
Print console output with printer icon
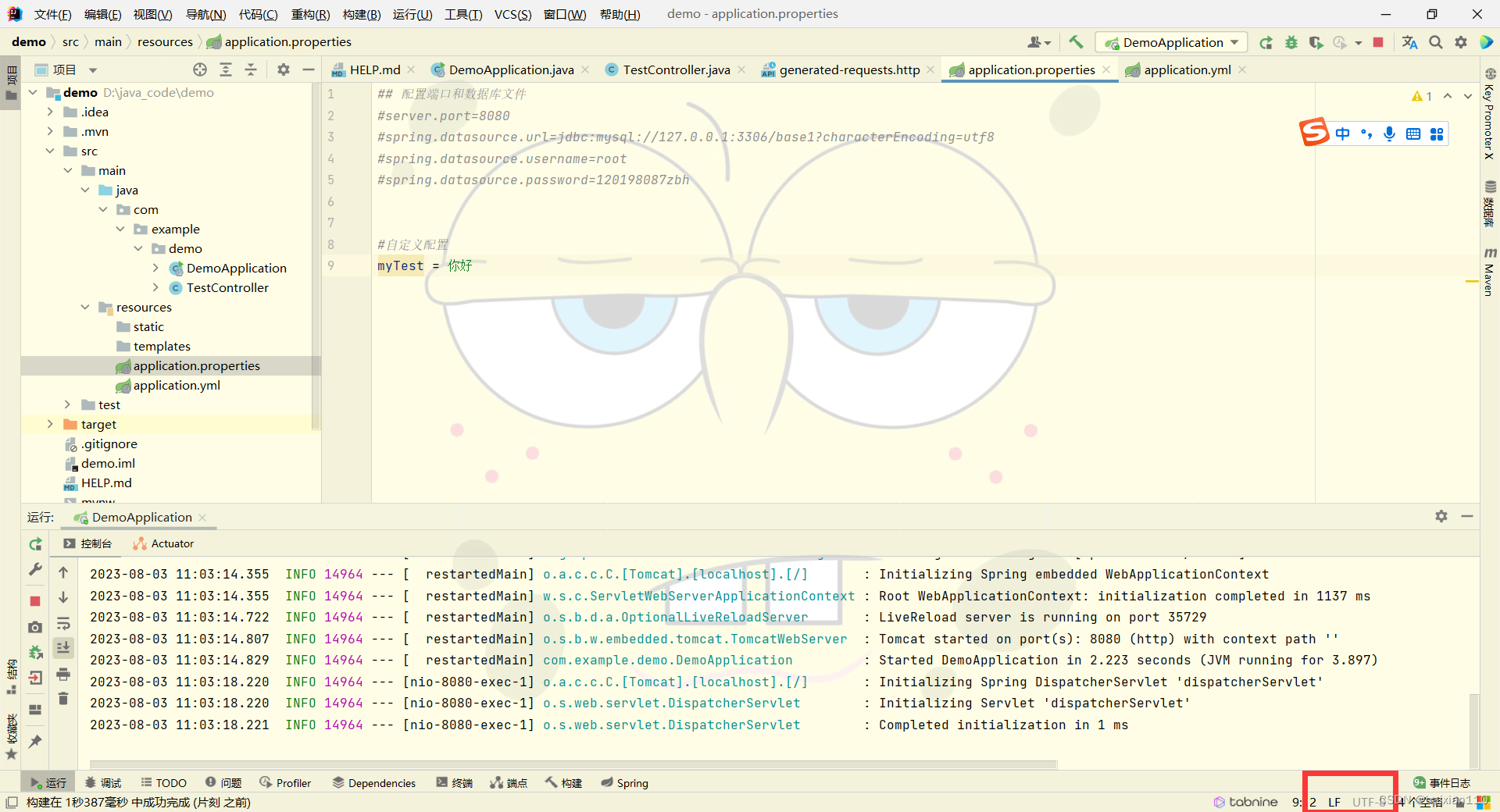[x=63, y=674]
